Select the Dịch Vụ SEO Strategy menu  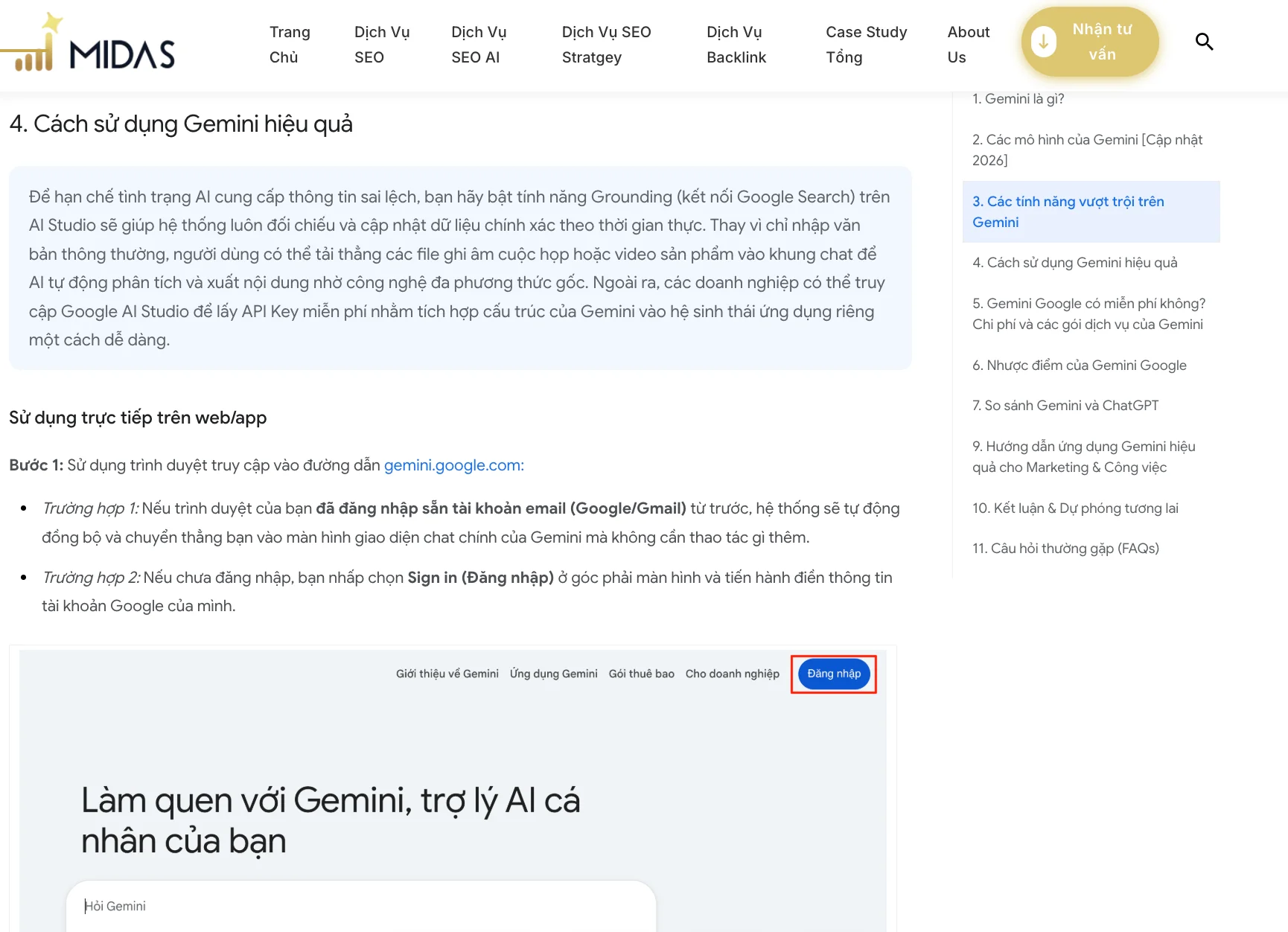pos(606,45)
